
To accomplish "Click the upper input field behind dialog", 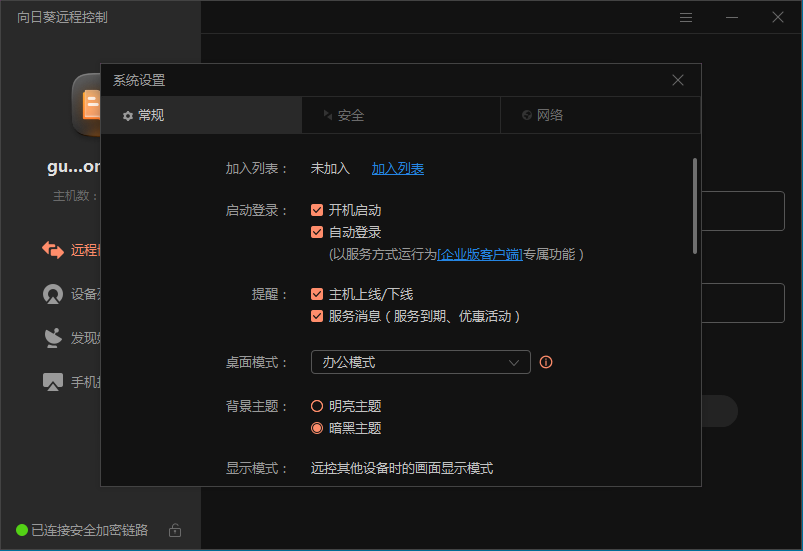I will pyautogui.click(x=743, y=211).
